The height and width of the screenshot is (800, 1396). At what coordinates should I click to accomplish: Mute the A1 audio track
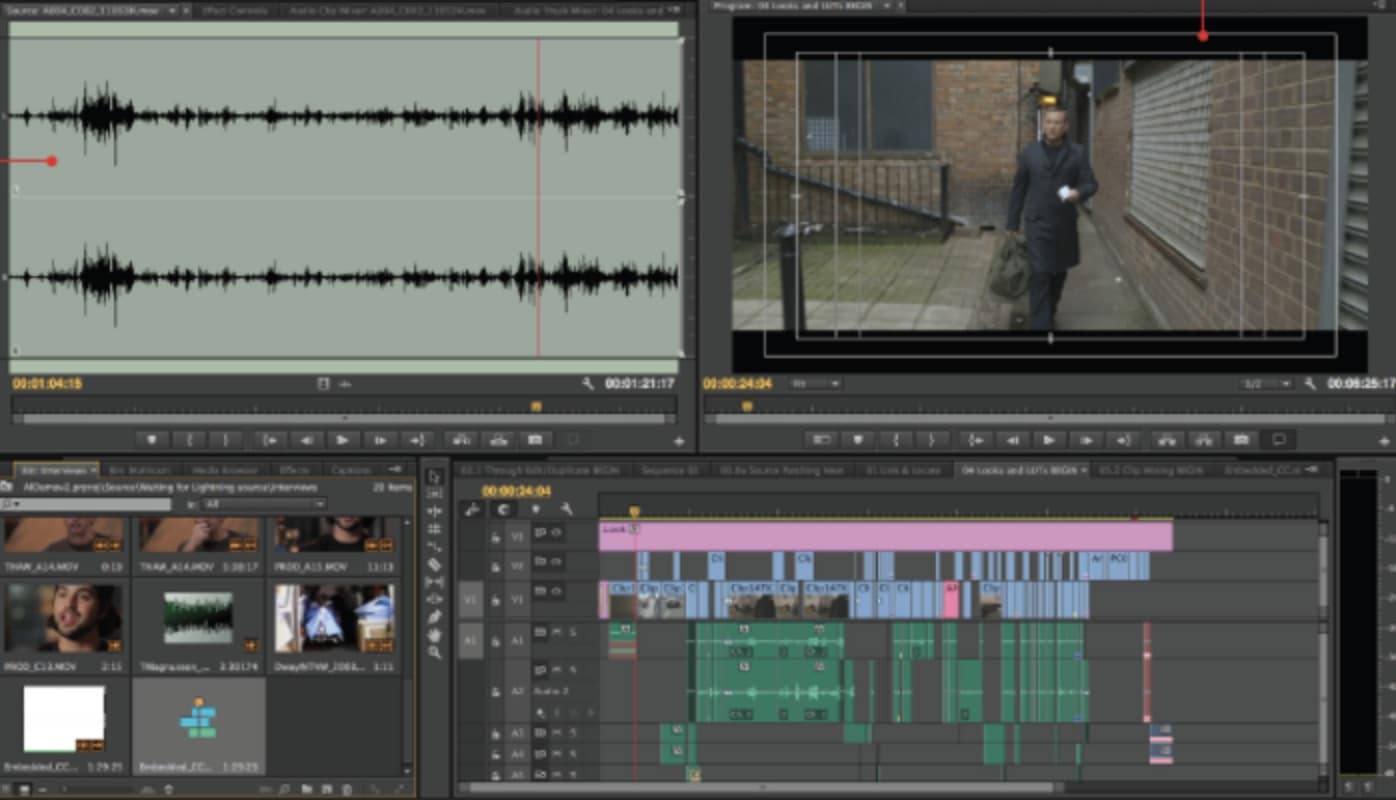[x=557, y=629]
